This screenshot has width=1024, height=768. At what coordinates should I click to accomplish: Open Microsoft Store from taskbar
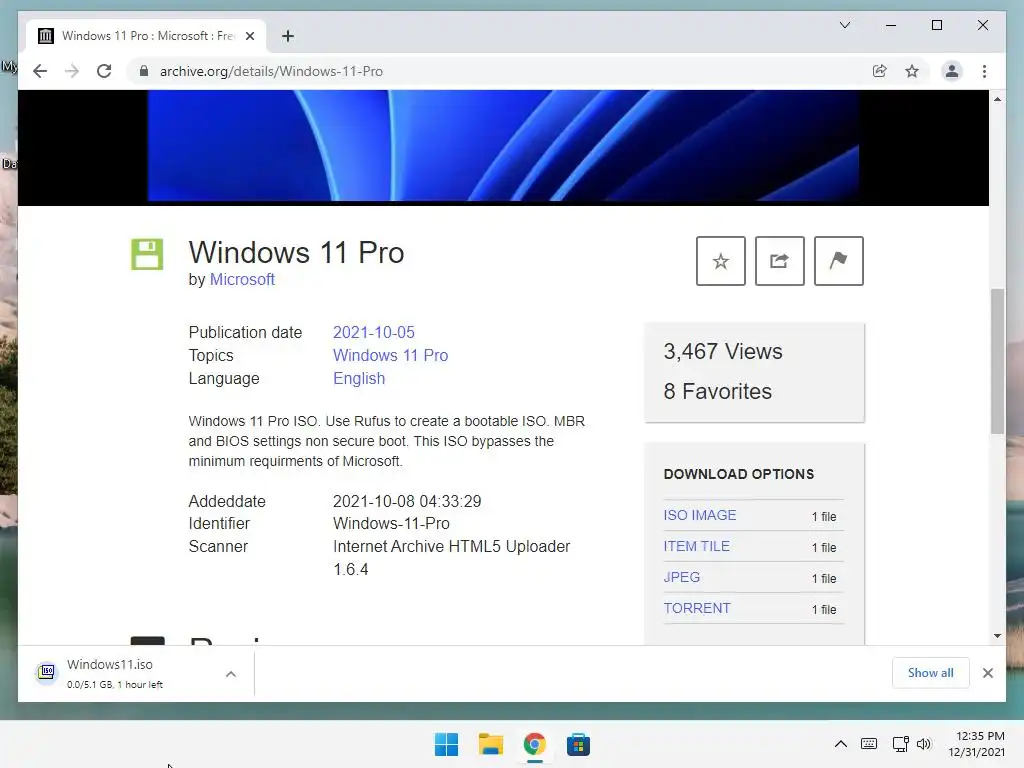click(x=578, y=744)
